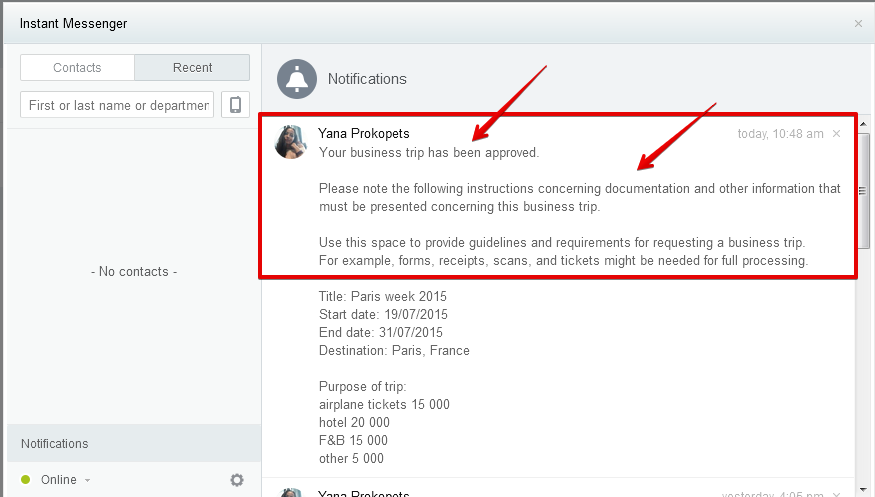Switch to the Recent tab
The width and height of the screenshot is (875, 497).
[x=192, y=67]
